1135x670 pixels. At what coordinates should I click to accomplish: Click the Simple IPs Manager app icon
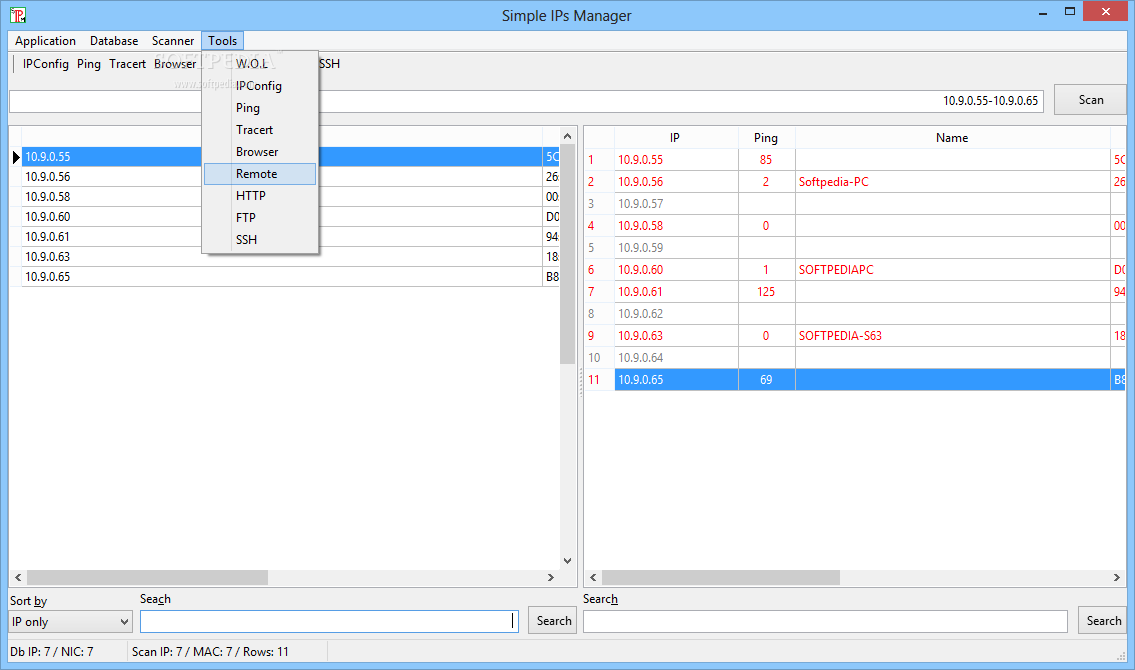pos(17,14)
